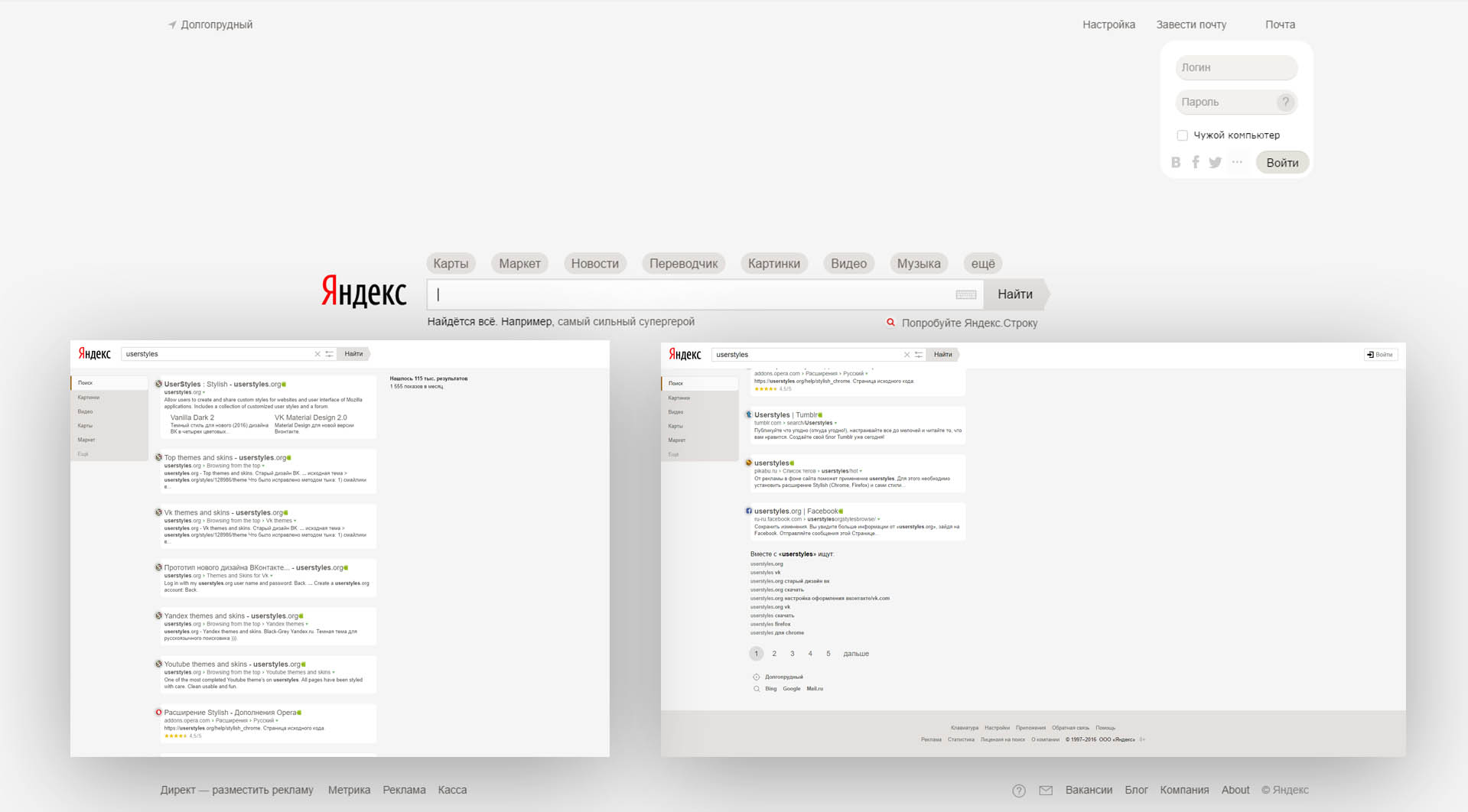Expand Ещё in the left preview sidebar
This screenshot has height=812, width=1468.
[x=83, y=454]
